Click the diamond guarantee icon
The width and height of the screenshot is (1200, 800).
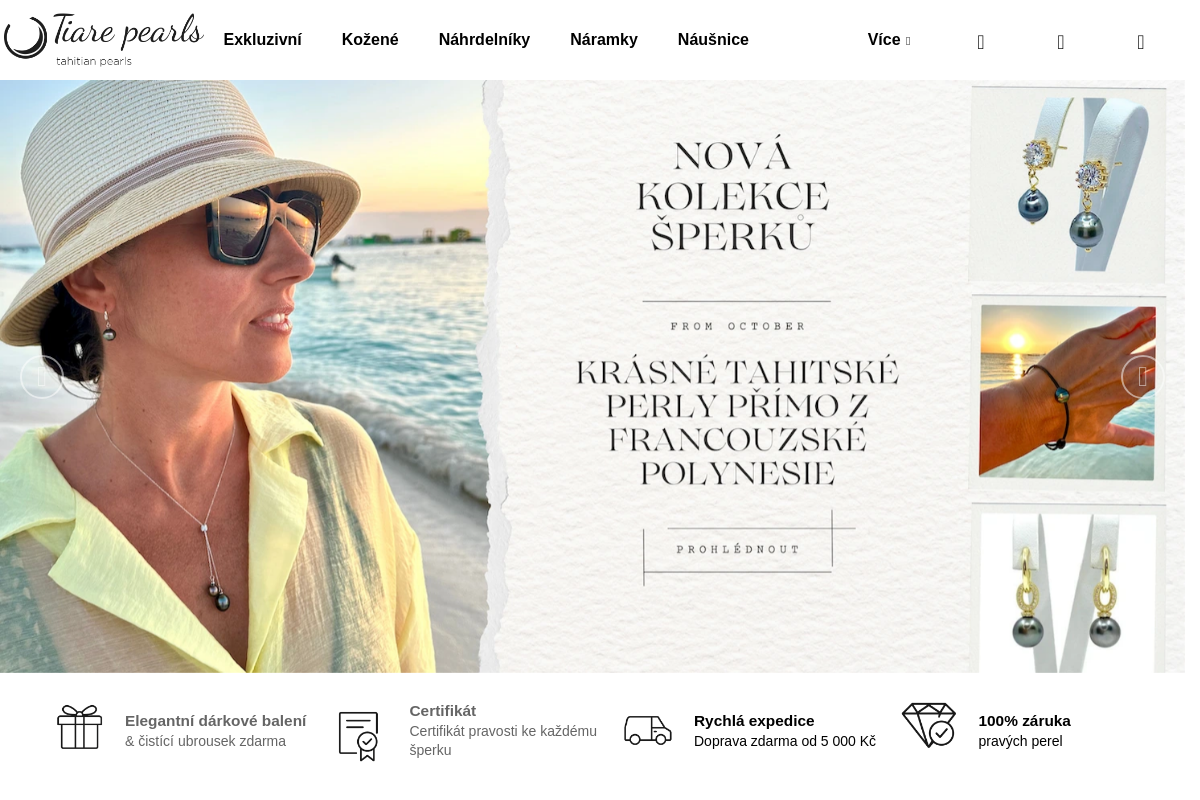928,725
